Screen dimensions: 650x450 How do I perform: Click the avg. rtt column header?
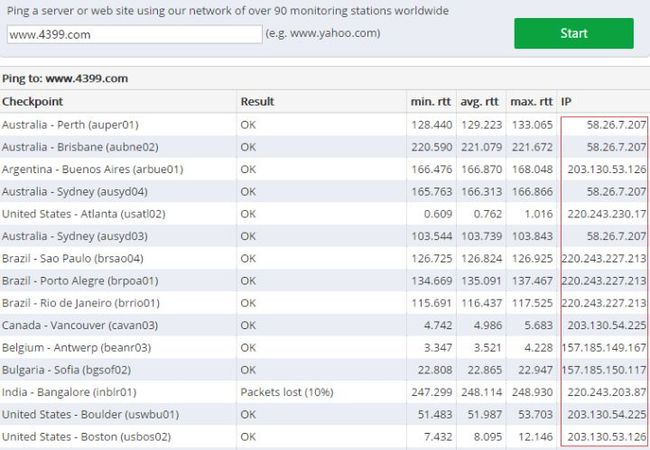tap(480, 102)
